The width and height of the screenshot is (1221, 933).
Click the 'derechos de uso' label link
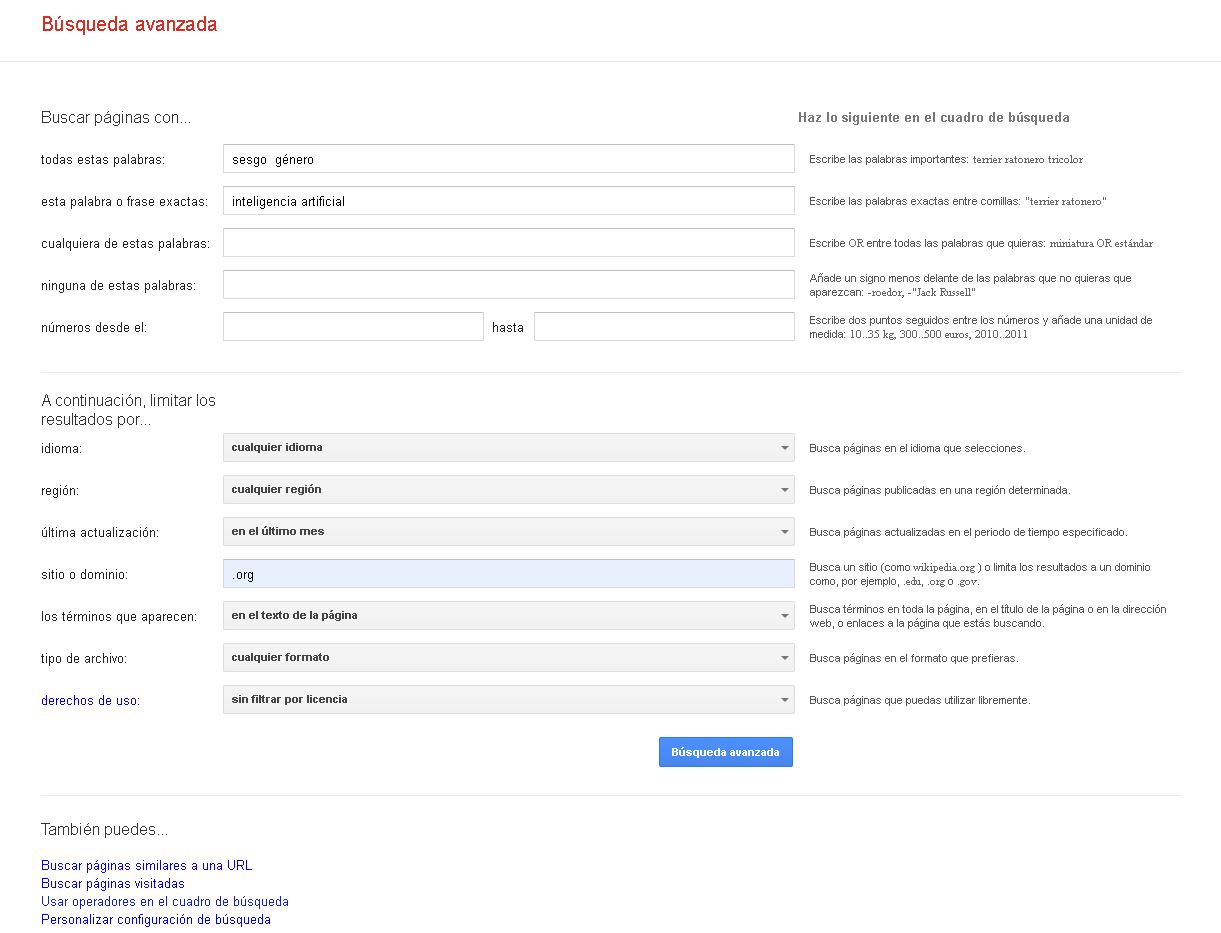point(89,701)
